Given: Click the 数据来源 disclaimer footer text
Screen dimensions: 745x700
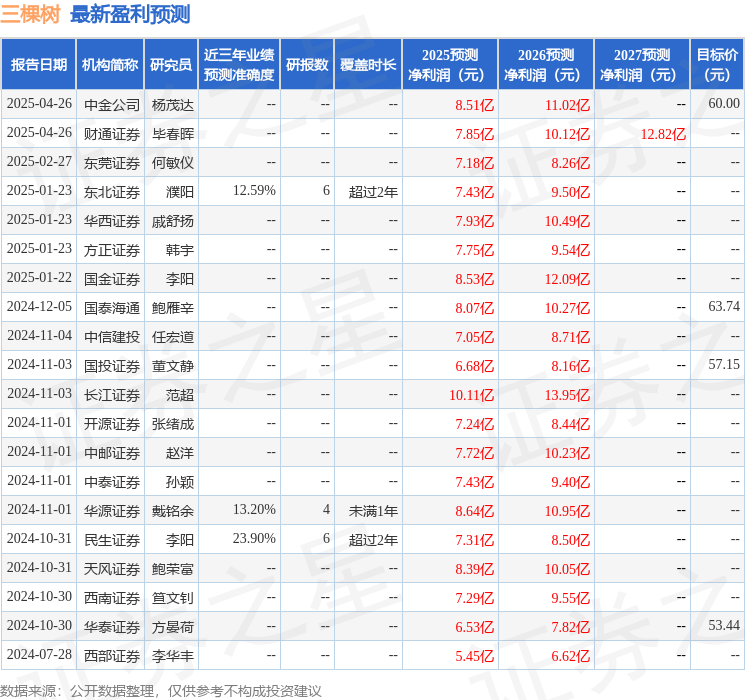Looking at the screenshot, I should pos(161,690).
